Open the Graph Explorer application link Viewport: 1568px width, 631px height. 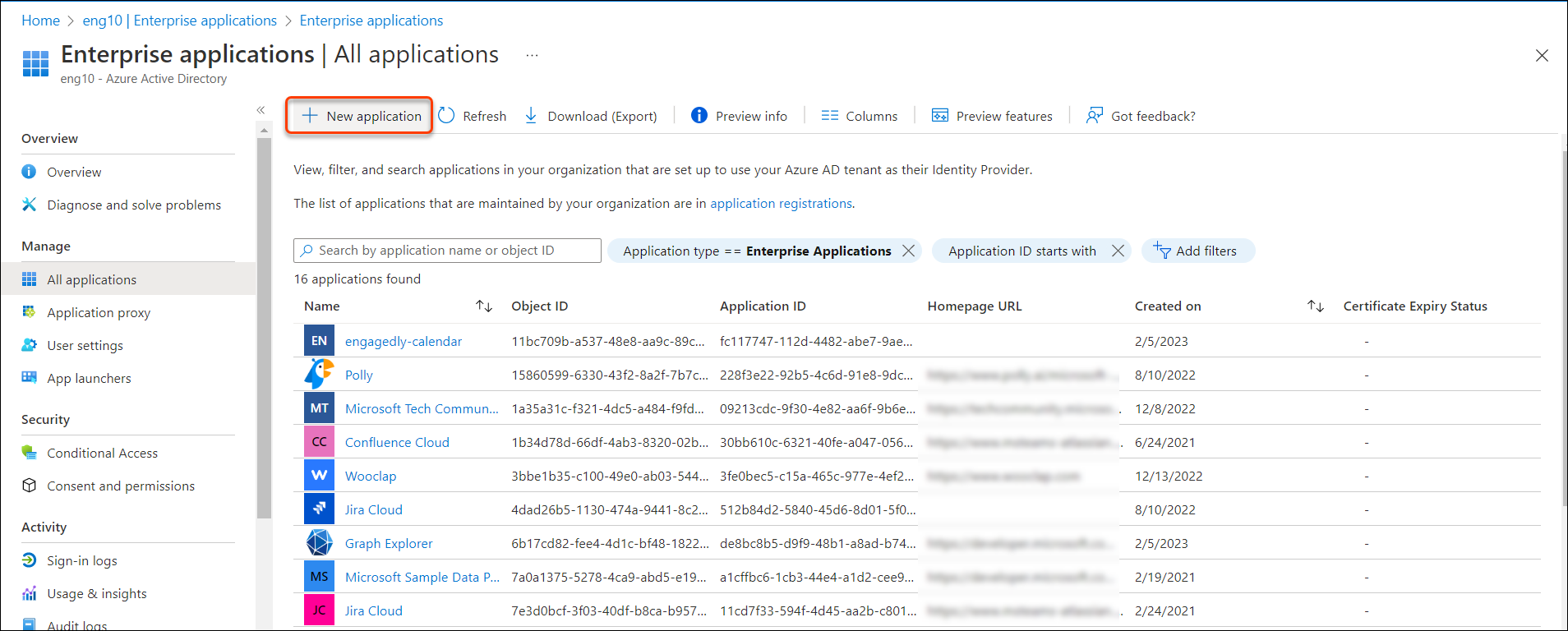pyautogui.click(x=389, y=543)
